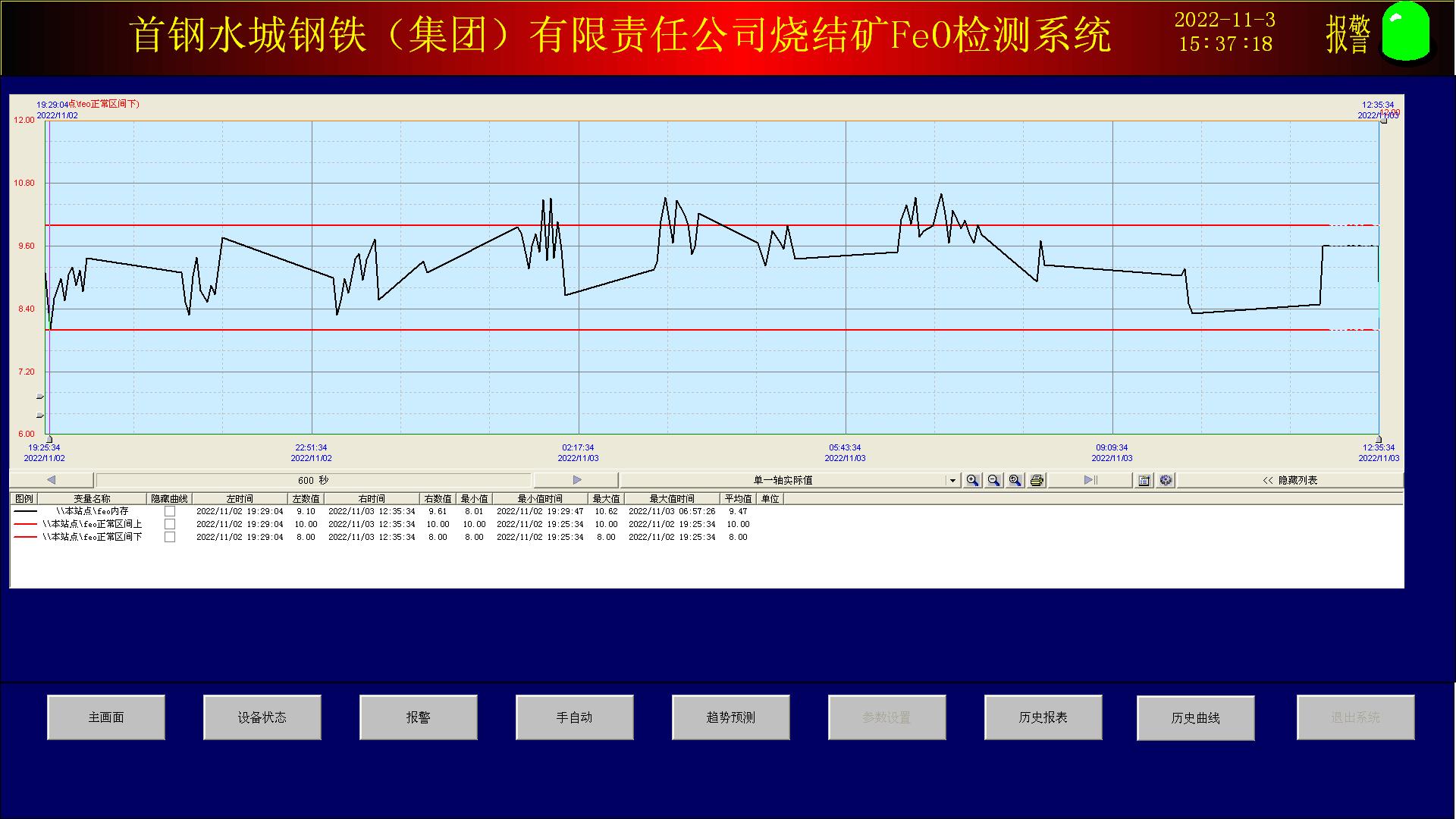Click the 报警 label in header
The height and width of the screenshot is (819, 1456).
(1348, 33)
